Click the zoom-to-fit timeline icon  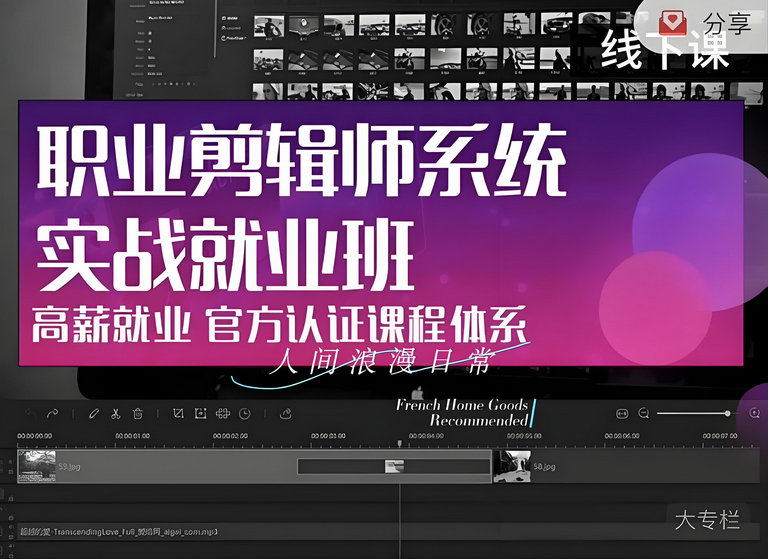[622, 413]
